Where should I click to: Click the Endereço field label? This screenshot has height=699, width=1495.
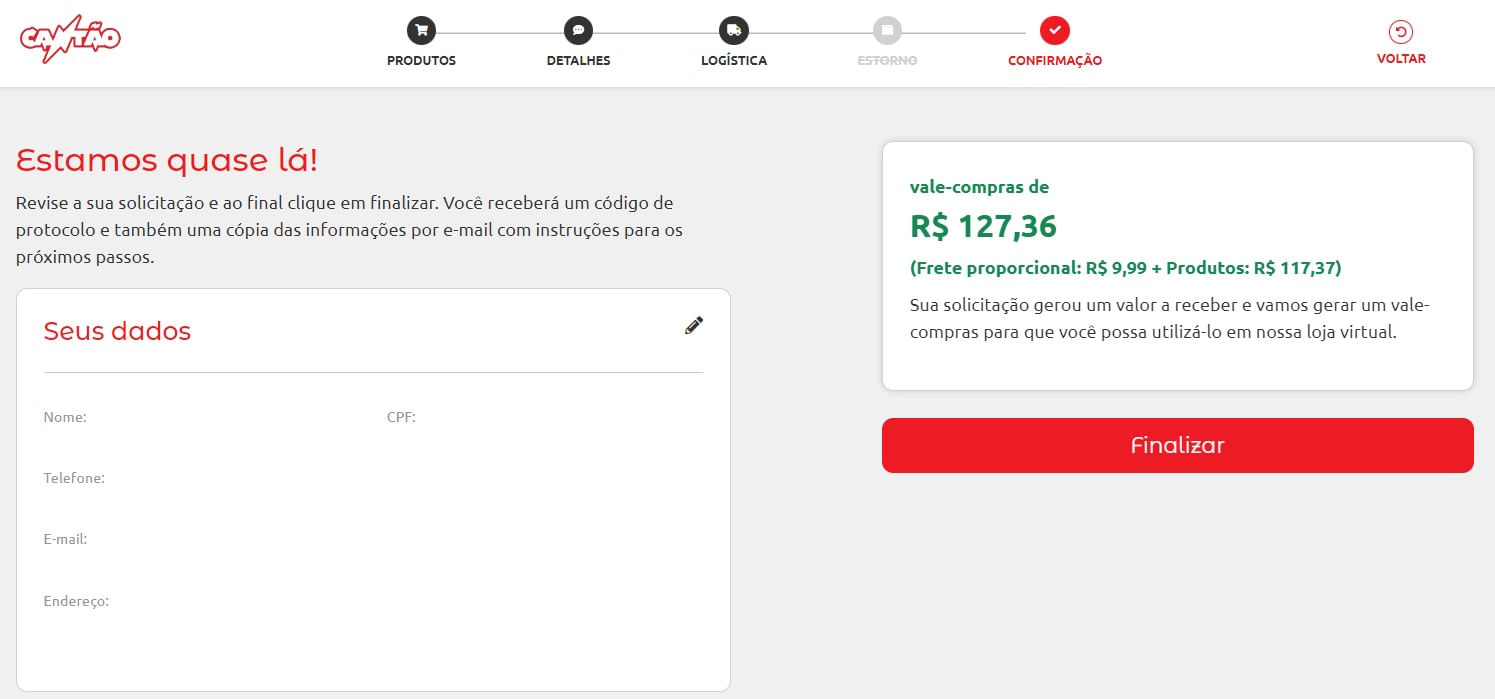pos(76,601)
